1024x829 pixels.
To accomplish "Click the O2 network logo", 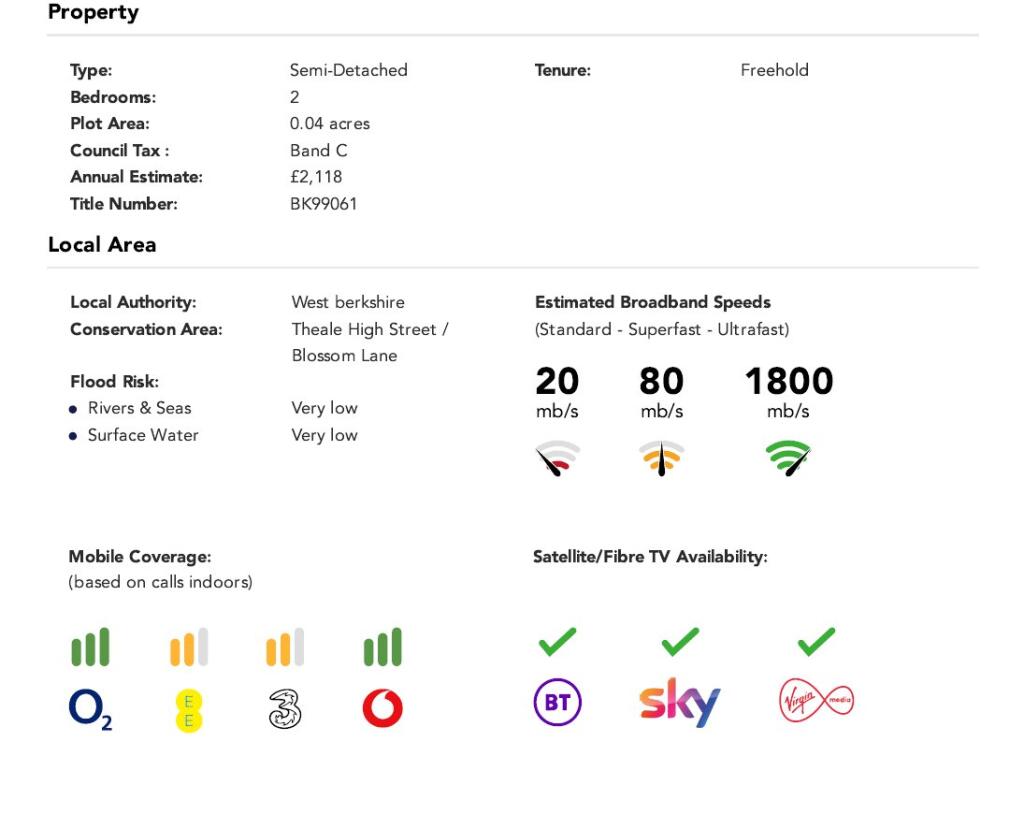I will coord(90,710).
